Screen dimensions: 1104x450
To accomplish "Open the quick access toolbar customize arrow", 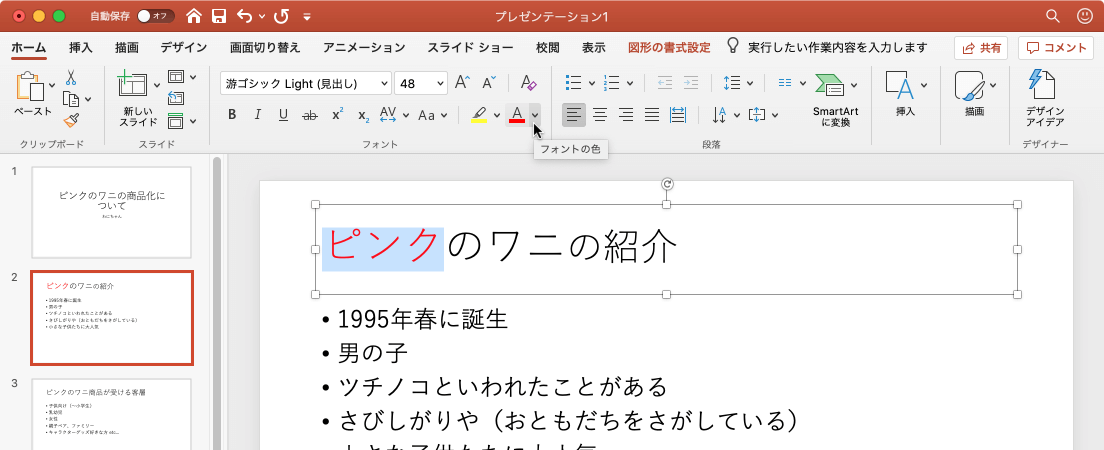I will (307, 15).
